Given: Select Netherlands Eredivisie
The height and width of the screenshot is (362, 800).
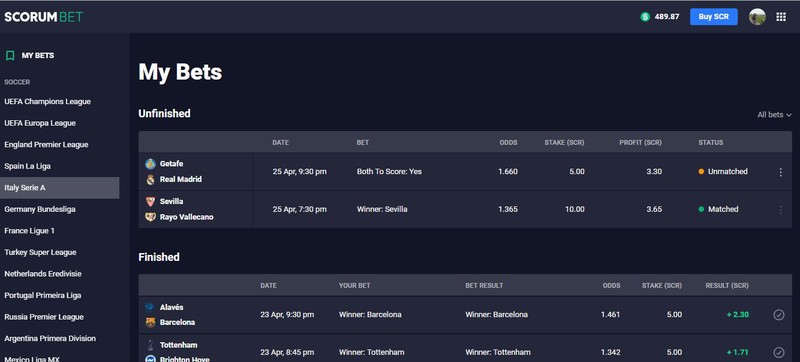Looking at the screenshot, I should click(x=44, y=274).
